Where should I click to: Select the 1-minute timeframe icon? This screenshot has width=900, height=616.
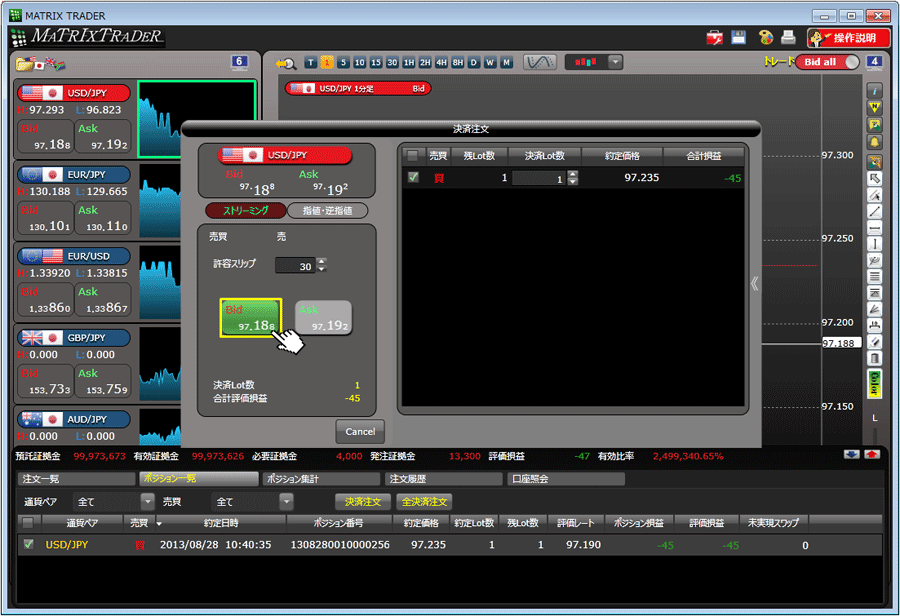327,63
